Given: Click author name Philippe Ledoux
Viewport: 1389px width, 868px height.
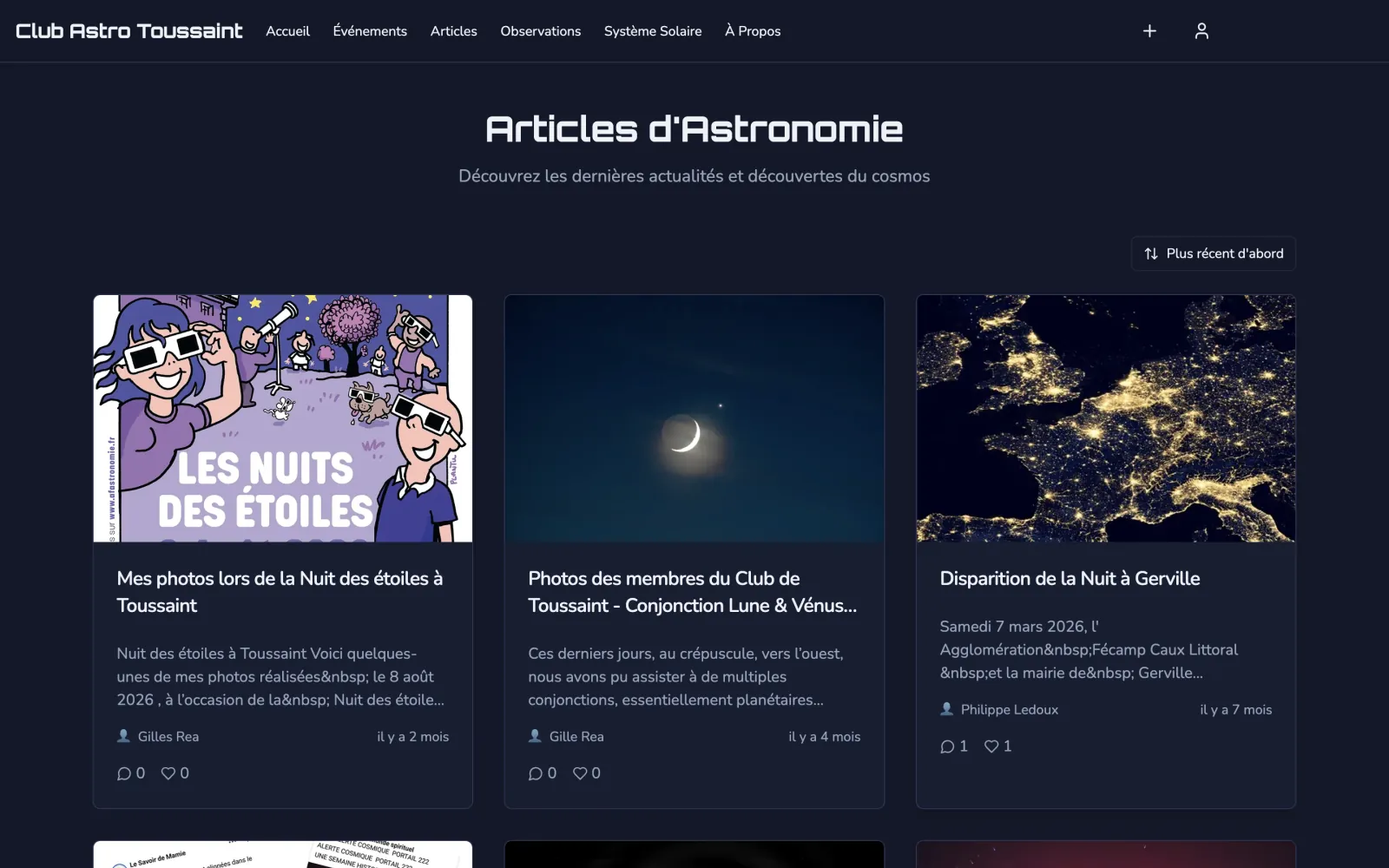Looking at the screenshot, I should click(x=1010, y=709).
